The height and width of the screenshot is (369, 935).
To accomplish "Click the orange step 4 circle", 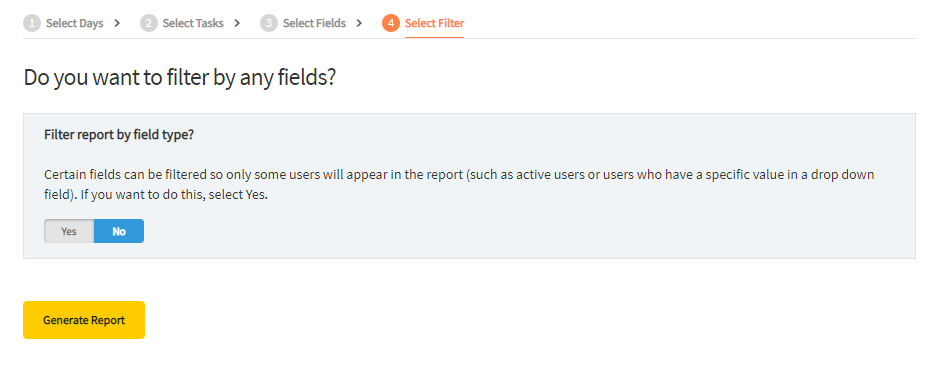I will 391,23.
